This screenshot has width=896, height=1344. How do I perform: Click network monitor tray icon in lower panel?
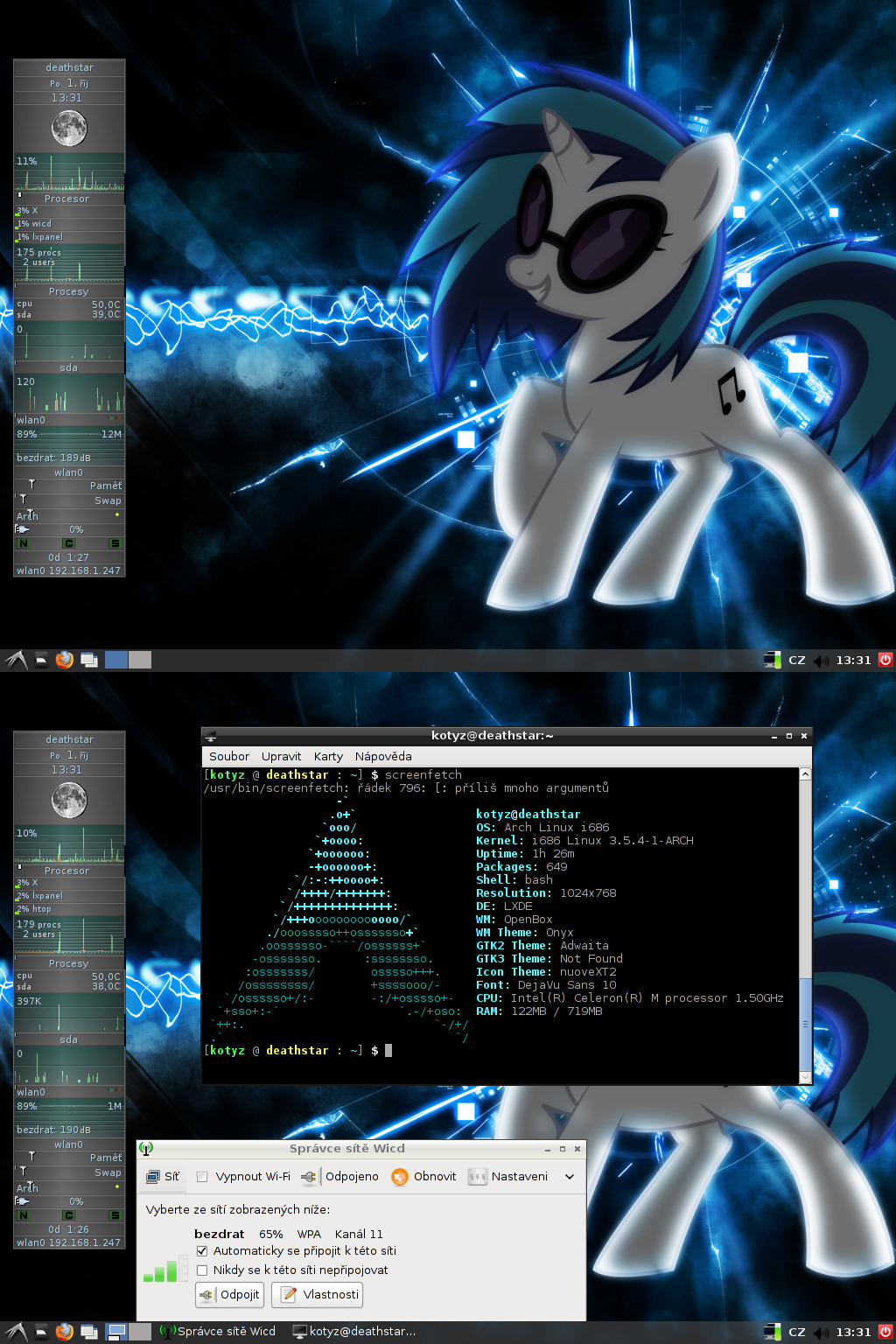click(x=772, y=1332)
